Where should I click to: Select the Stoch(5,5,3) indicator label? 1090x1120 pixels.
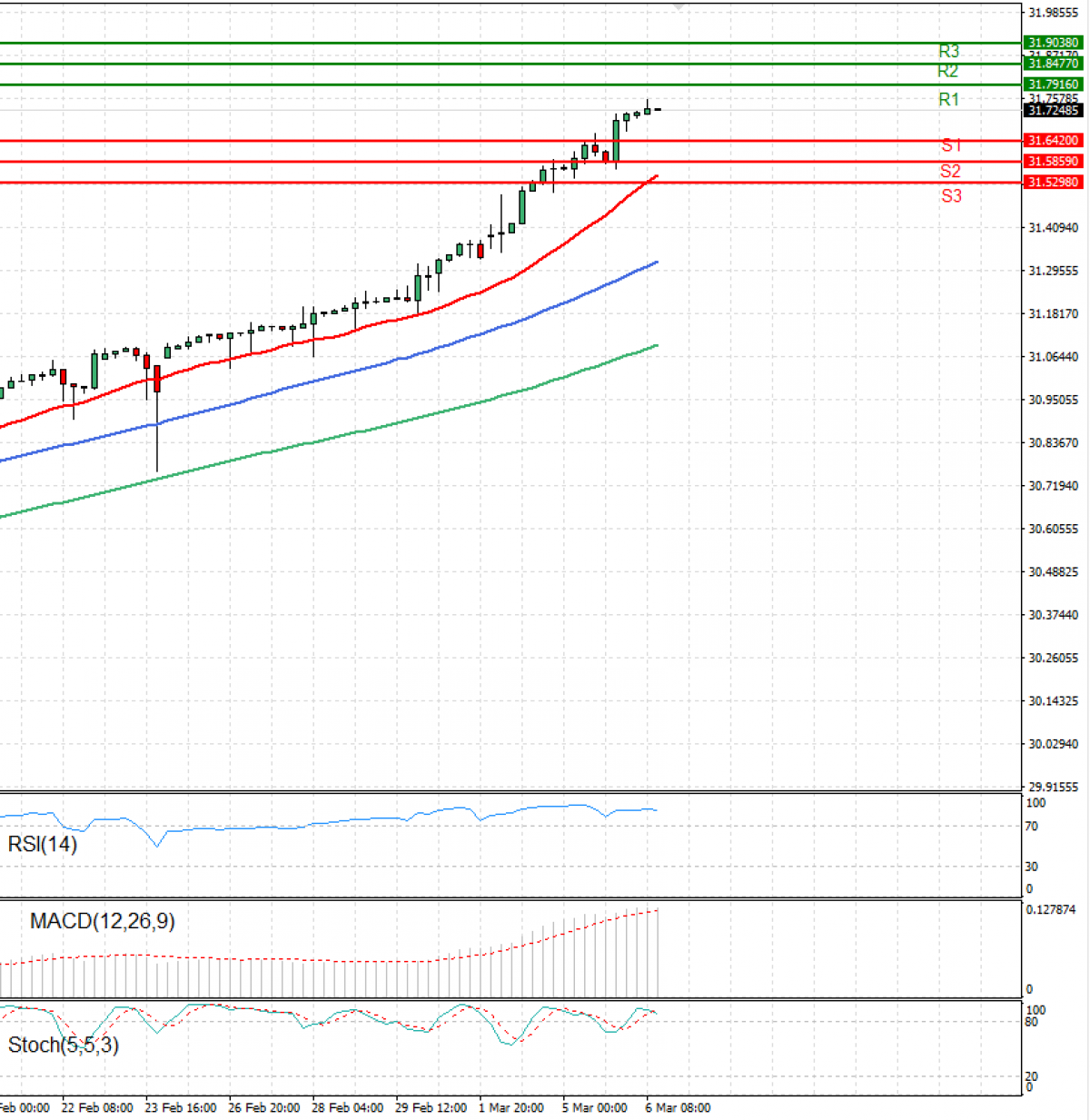point(64,1045)
